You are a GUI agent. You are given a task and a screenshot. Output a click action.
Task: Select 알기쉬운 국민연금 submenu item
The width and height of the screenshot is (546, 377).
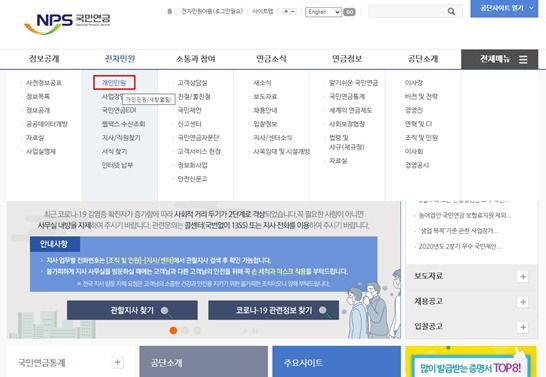pyautogui.click(x=353, y=83)
